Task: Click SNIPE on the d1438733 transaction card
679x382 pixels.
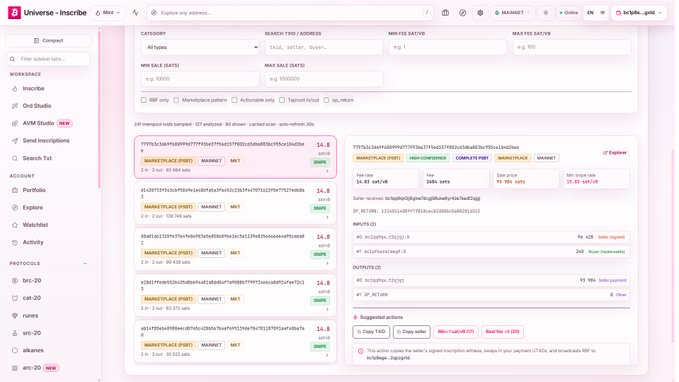Action: pos(320,208)
